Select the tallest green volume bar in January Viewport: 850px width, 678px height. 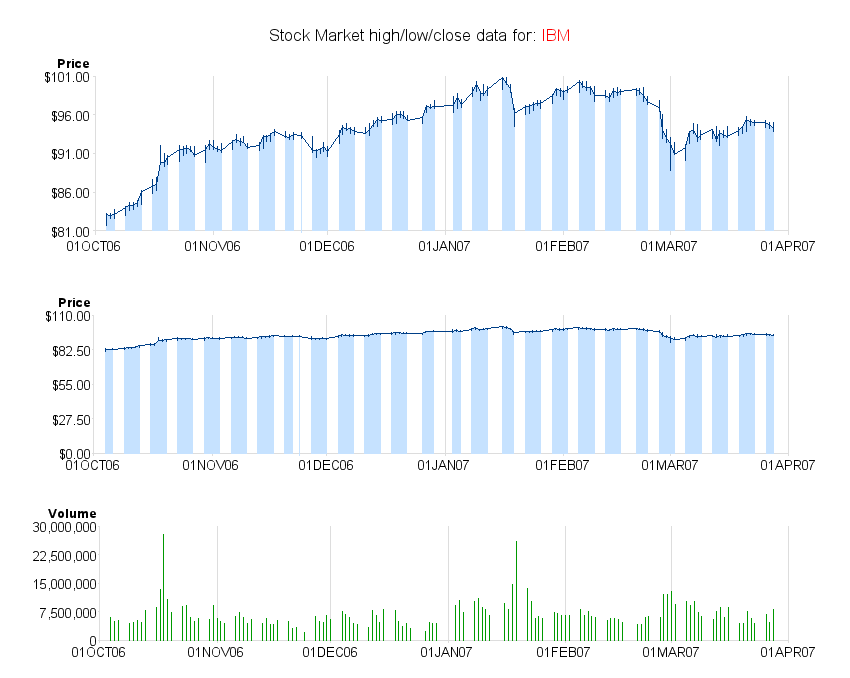tap(516, 591)
